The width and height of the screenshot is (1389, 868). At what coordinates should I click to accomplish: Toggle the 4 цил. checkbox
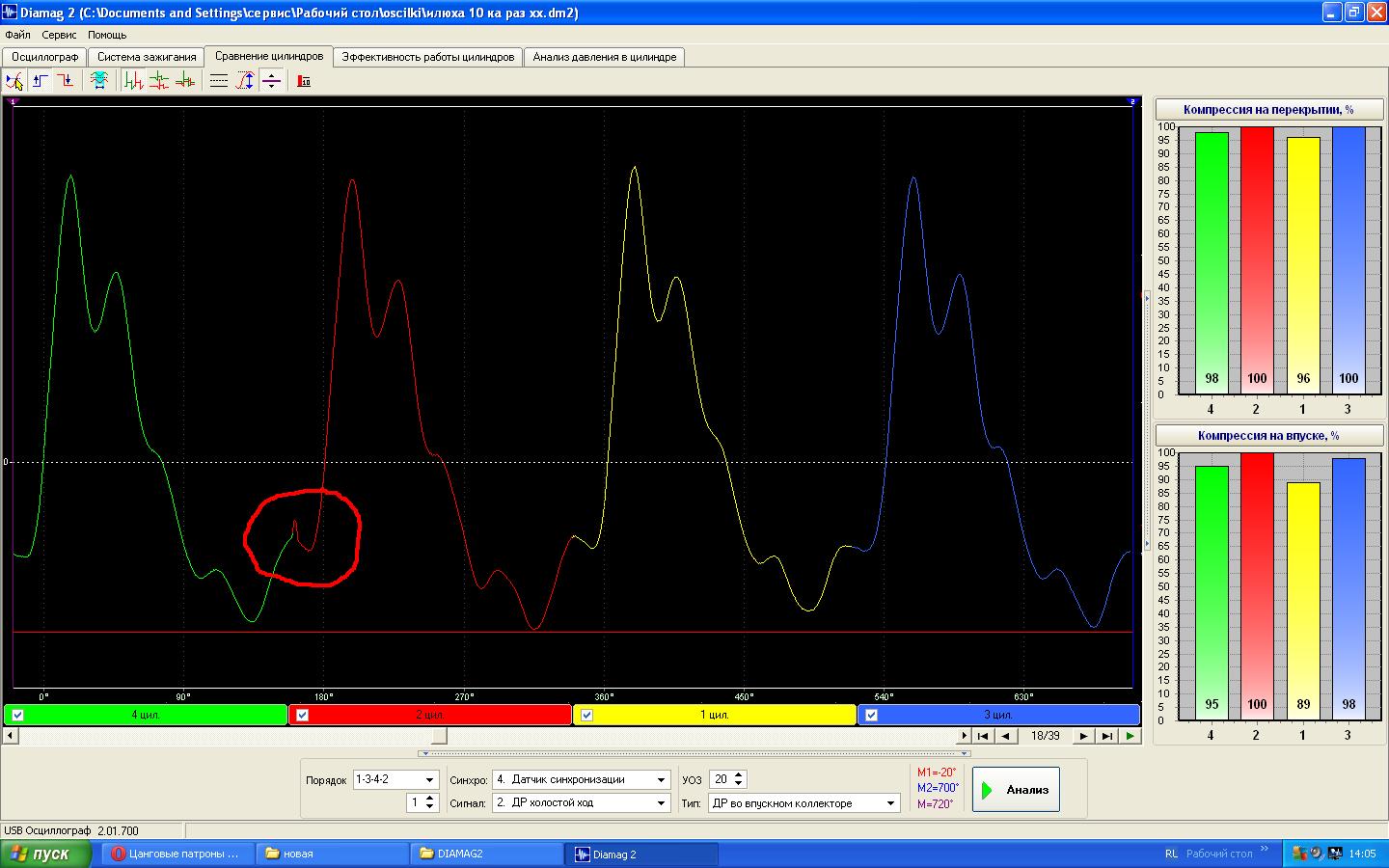(17, 715)
